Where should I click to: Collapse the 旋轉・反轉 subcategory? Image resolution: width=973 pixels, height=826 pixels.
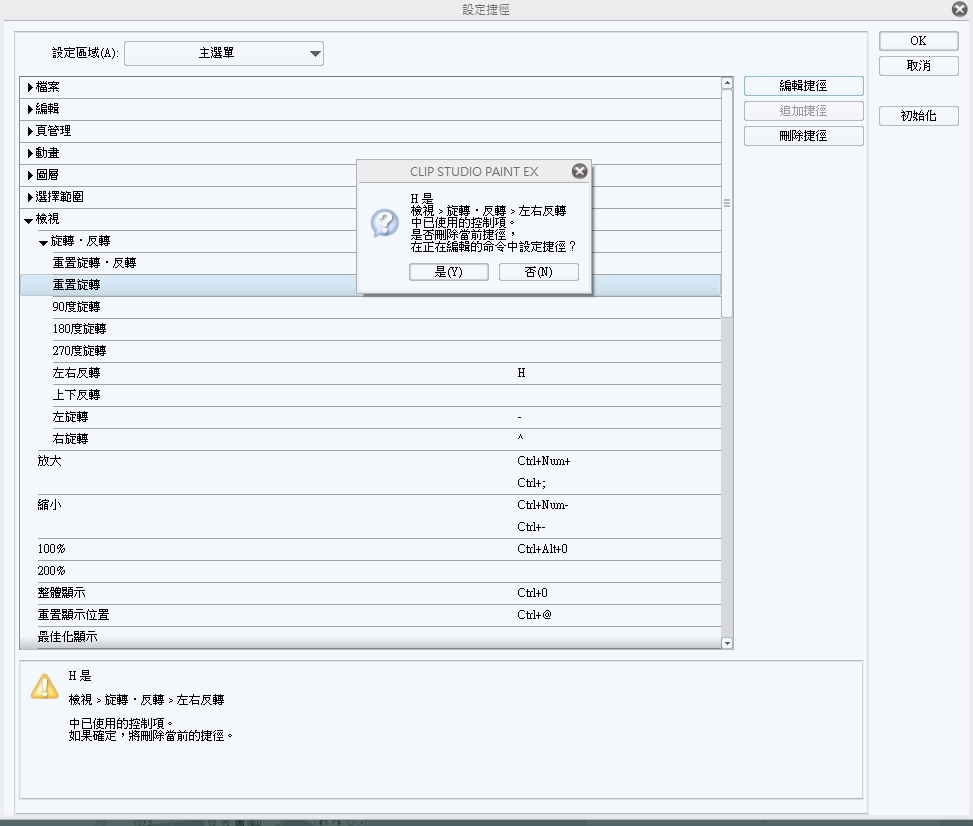click(x=43, y=242)
